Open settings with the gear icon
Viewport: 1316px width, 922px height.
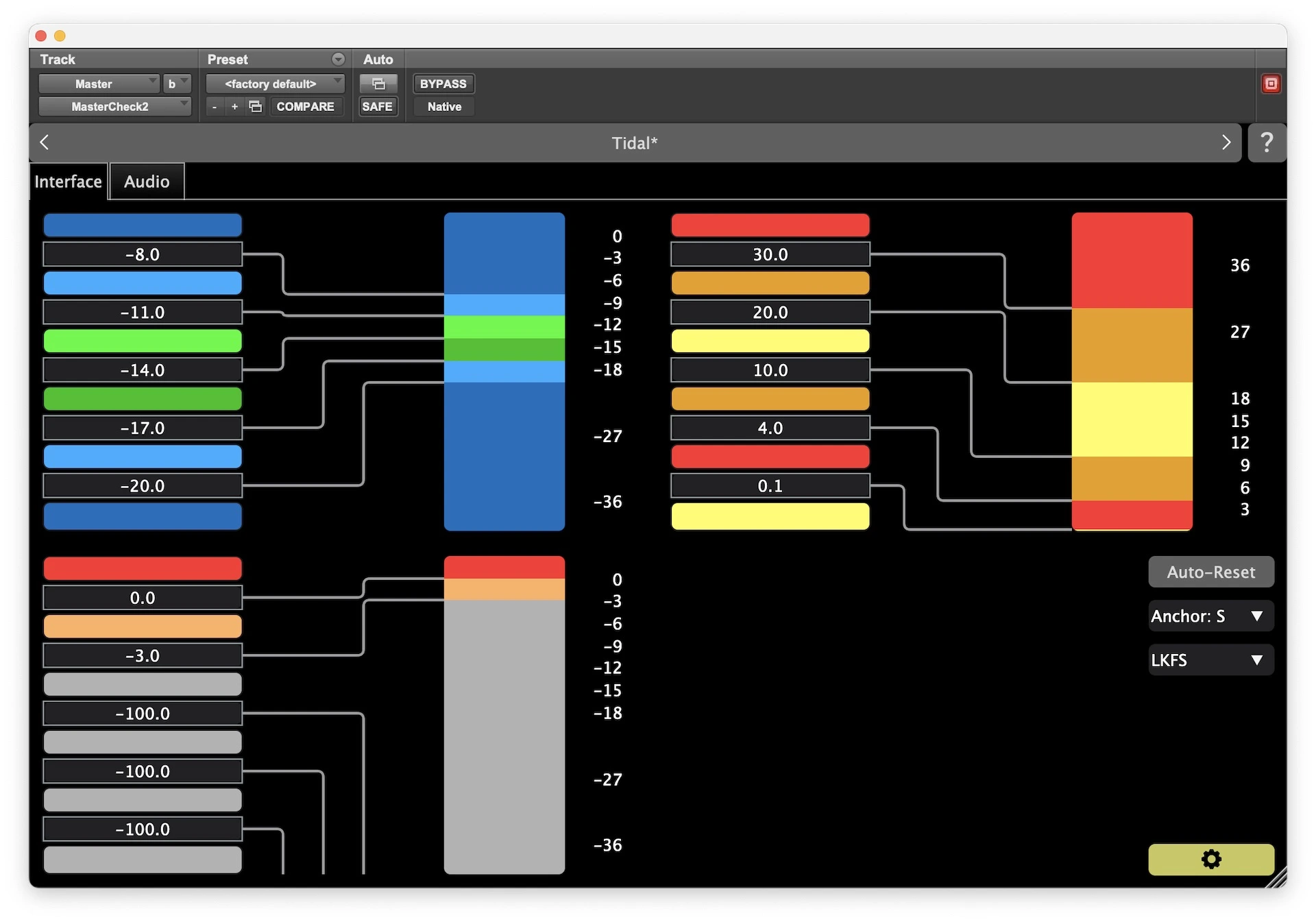[1210, 859]
